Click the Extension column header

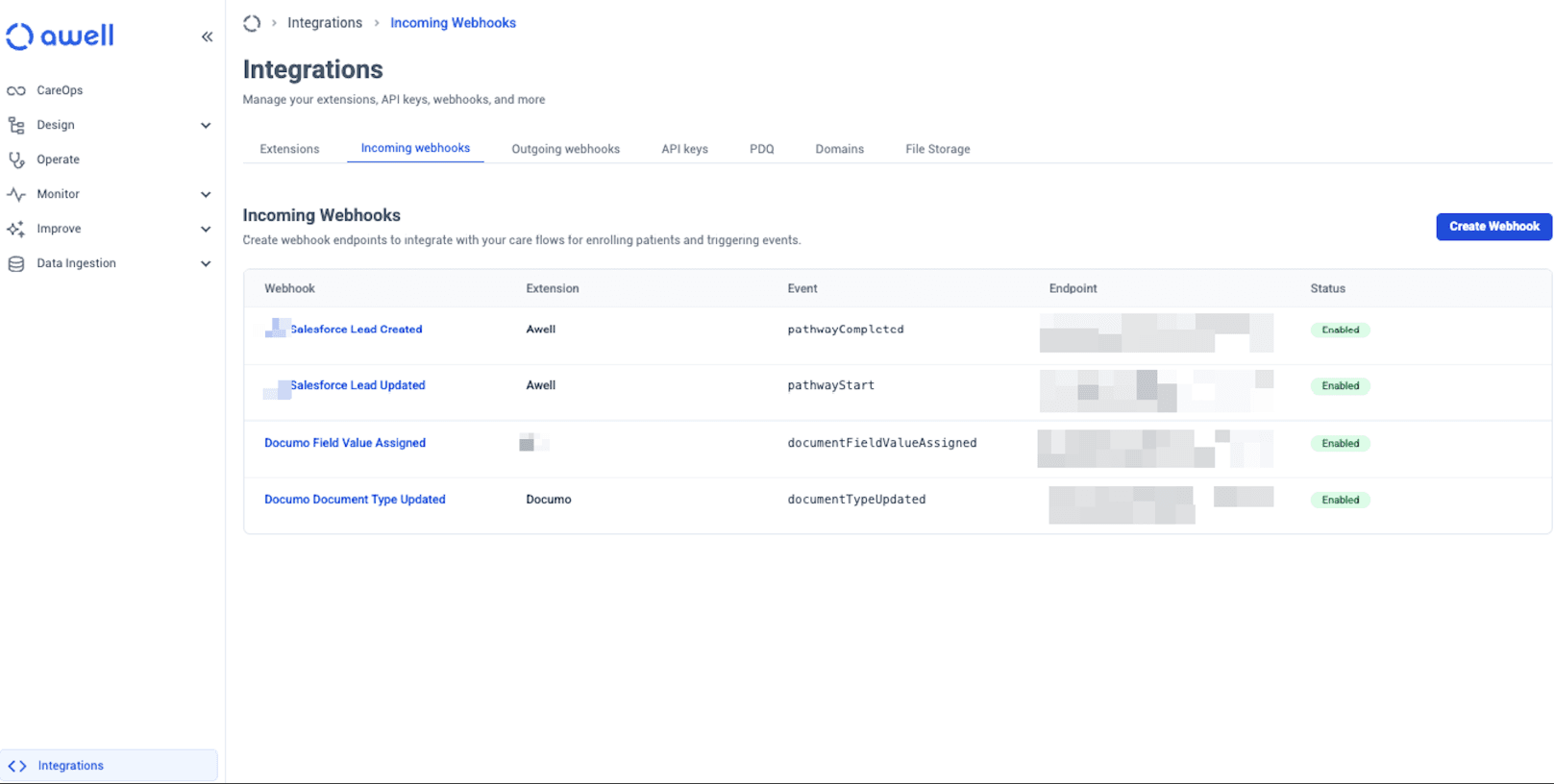pyautogui.click(x=553, y=288)
